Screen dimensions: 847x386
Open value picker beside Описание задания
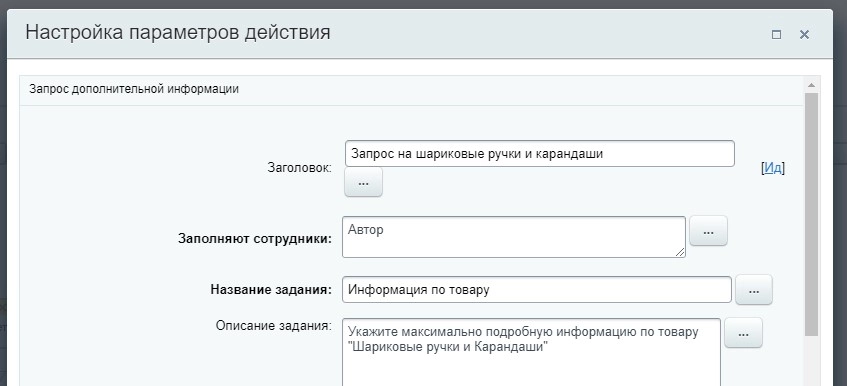[743, 333]
